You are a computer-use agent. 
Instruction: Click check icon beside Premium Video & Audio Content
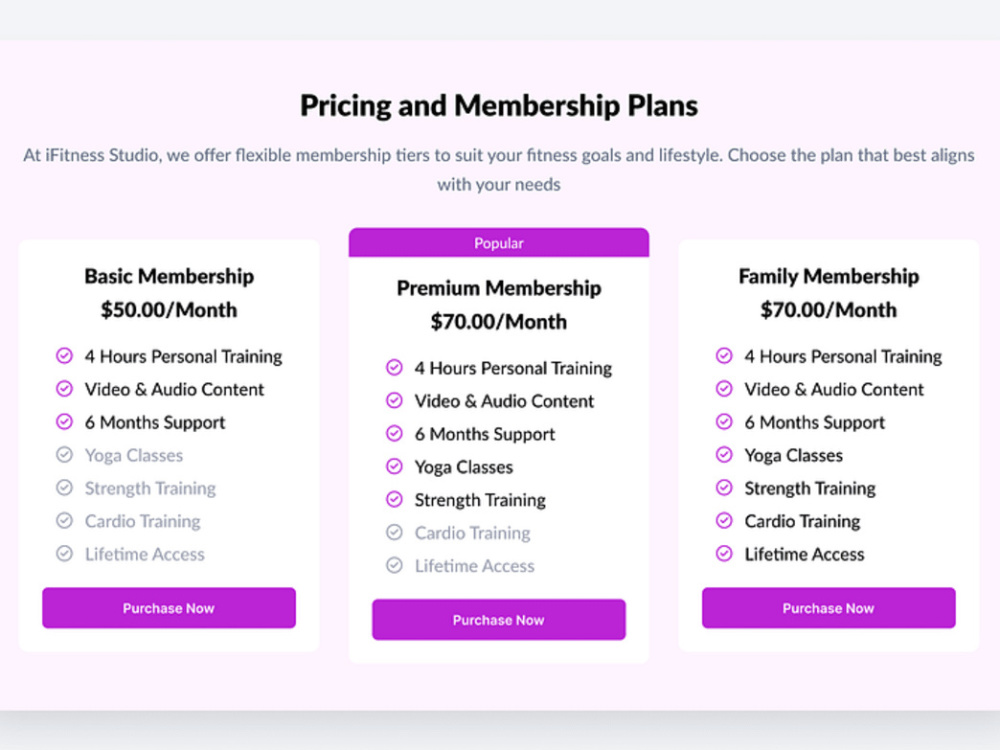tap(394, 400)
